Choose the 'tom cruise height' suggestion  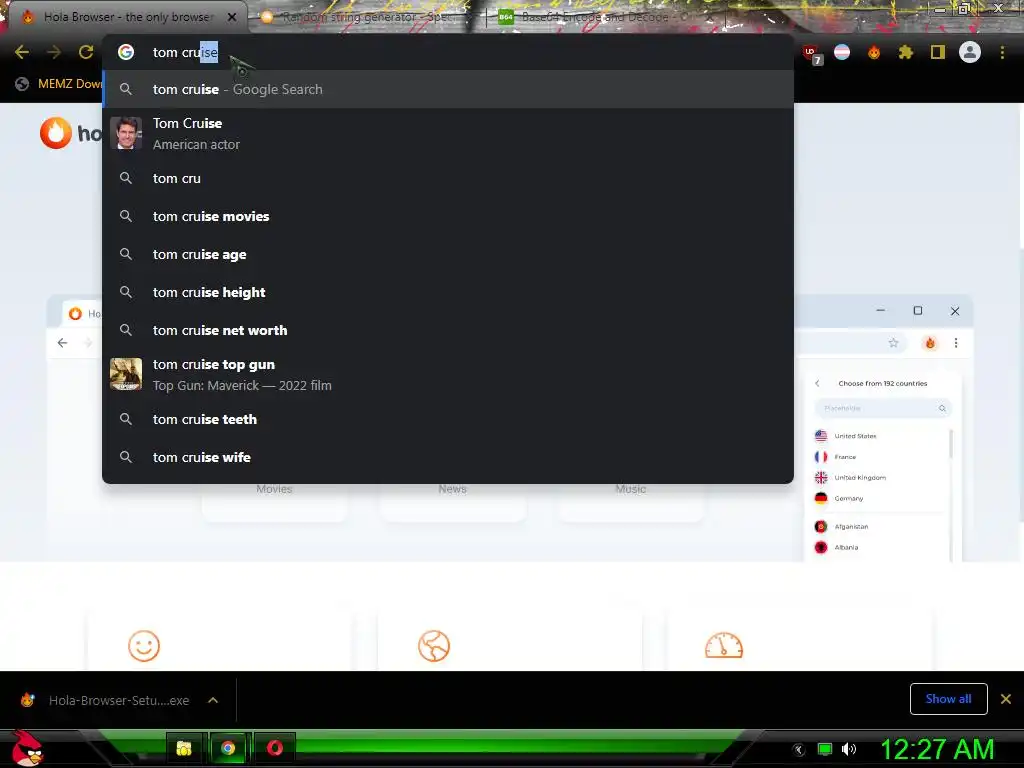448,292
